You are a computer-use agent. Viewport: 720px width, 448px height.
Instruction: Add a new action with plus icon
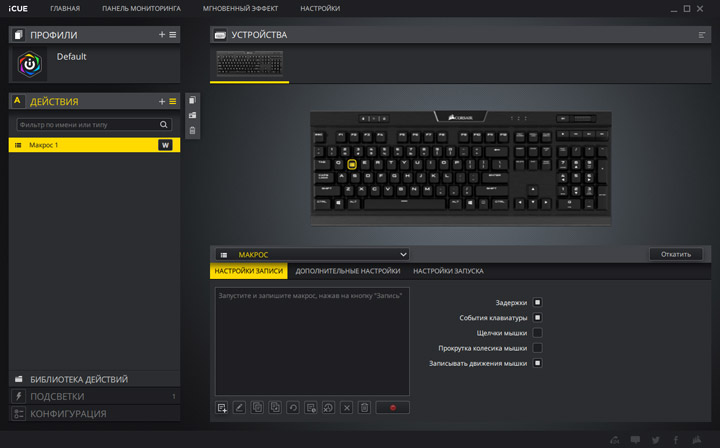(x=162, y=101)
